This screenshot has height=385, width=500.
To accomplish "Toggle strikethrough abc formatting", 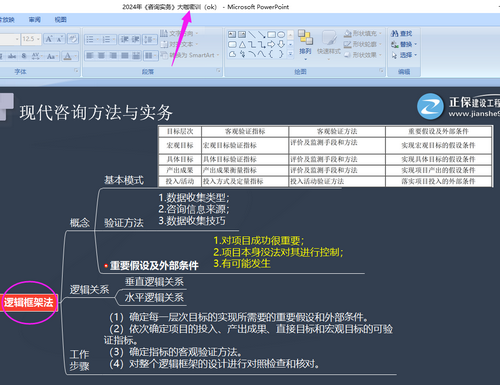I will coord(12,56).
